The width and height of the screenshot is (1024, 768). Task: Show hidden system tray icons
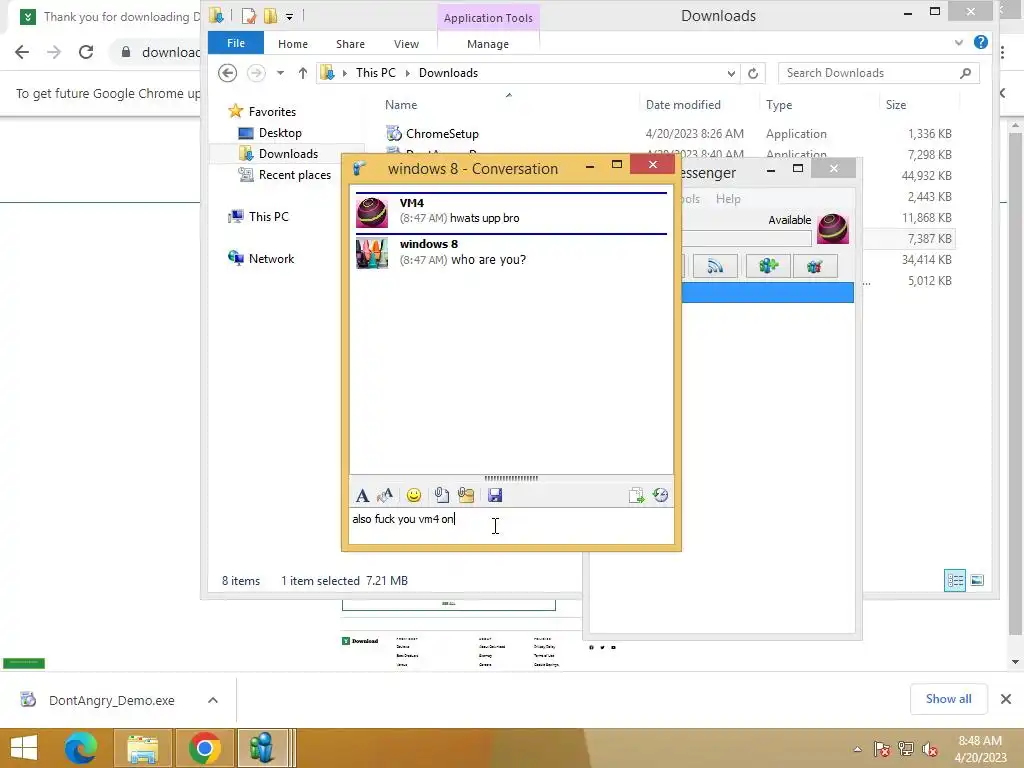(857, 749)
